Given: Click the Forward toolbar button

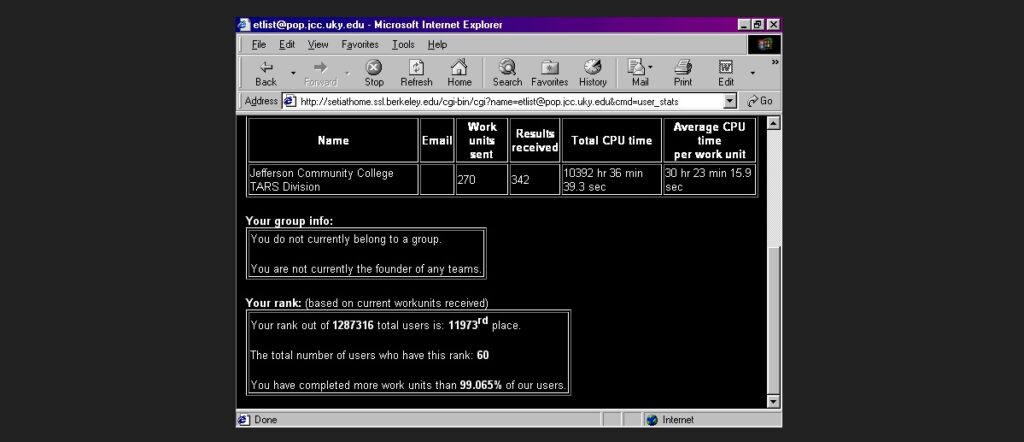Looking at the screenshot, I should pyautogui.click(x=320, y=73).
